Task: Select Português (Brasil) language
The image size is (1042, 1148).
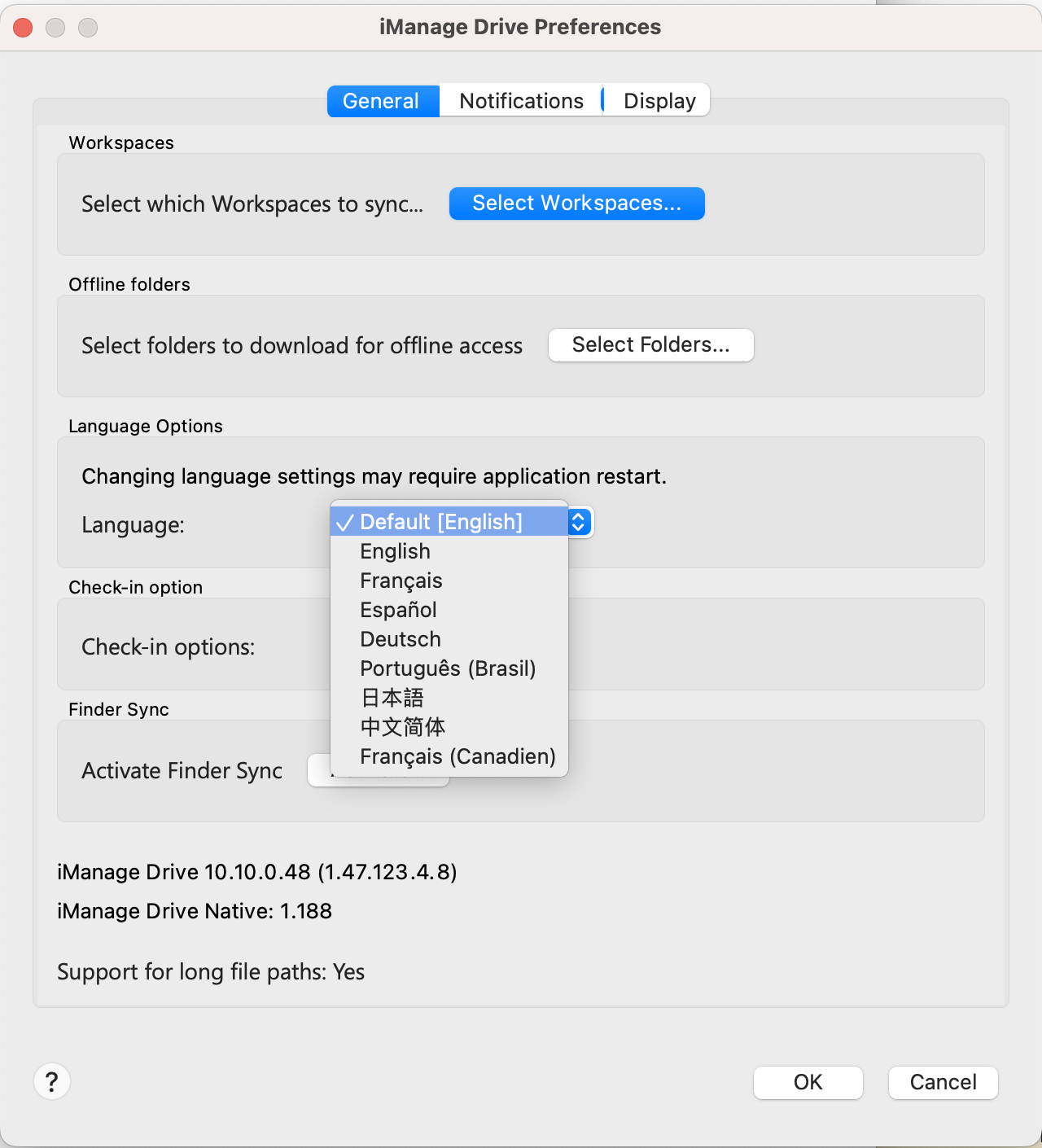Action: pyautogui.click(x=449, y=668)
